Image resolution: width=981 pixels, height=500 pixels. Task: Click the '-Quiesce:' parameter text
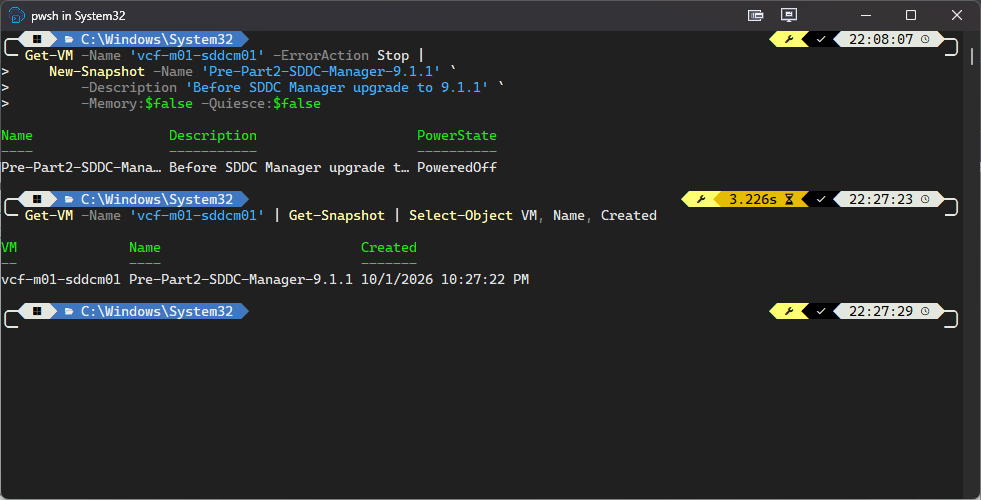237,103
